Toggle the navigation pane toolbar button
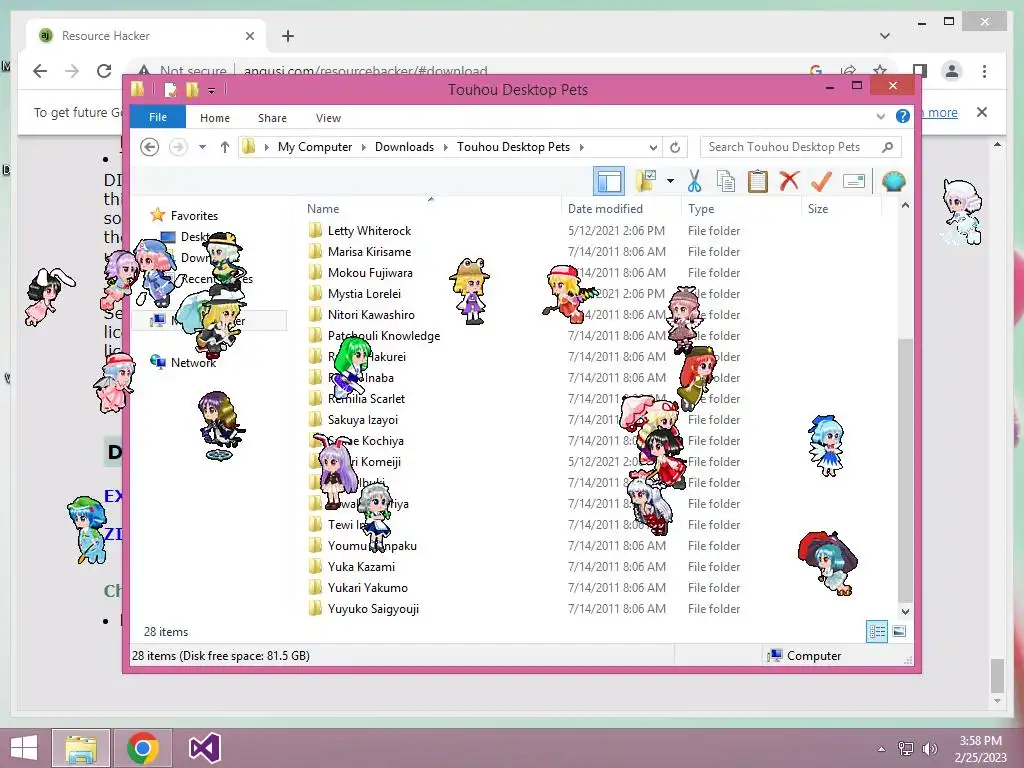 coord(609,182)
